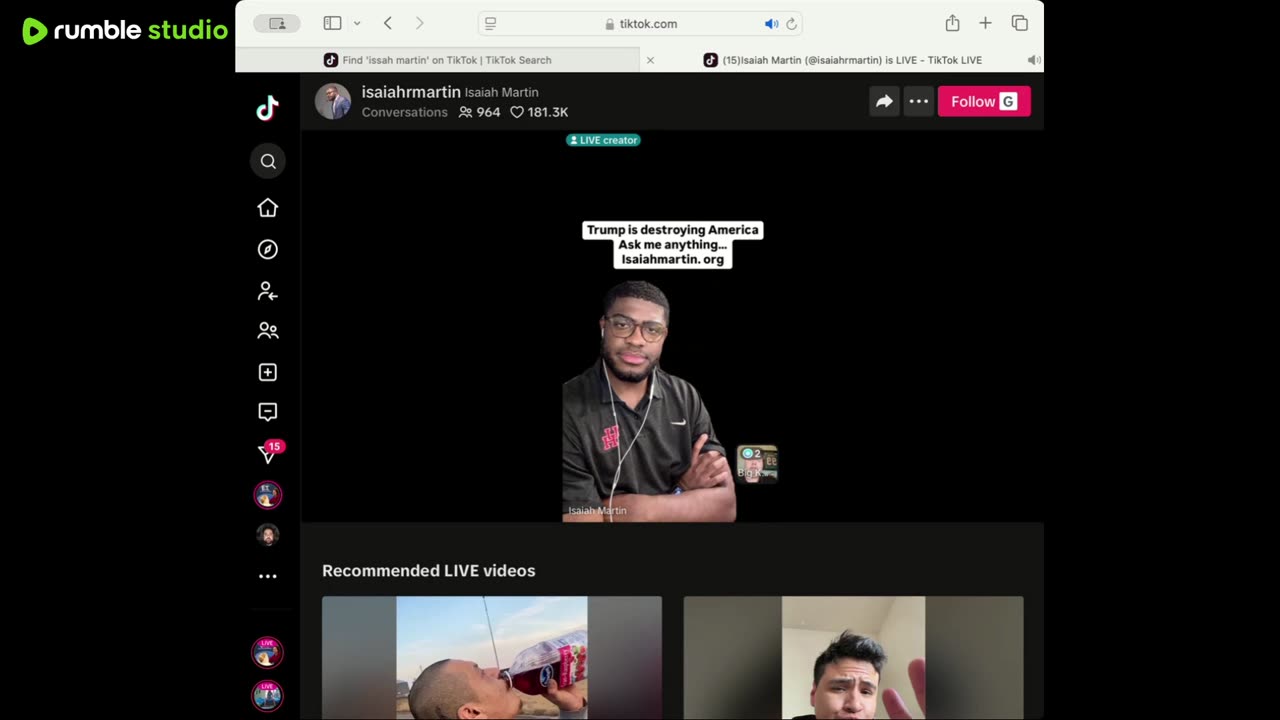This screenshot has width=1280, height=720.
Task: Follow isaiahrmartin with the Follow button
Action: (984, 101)
